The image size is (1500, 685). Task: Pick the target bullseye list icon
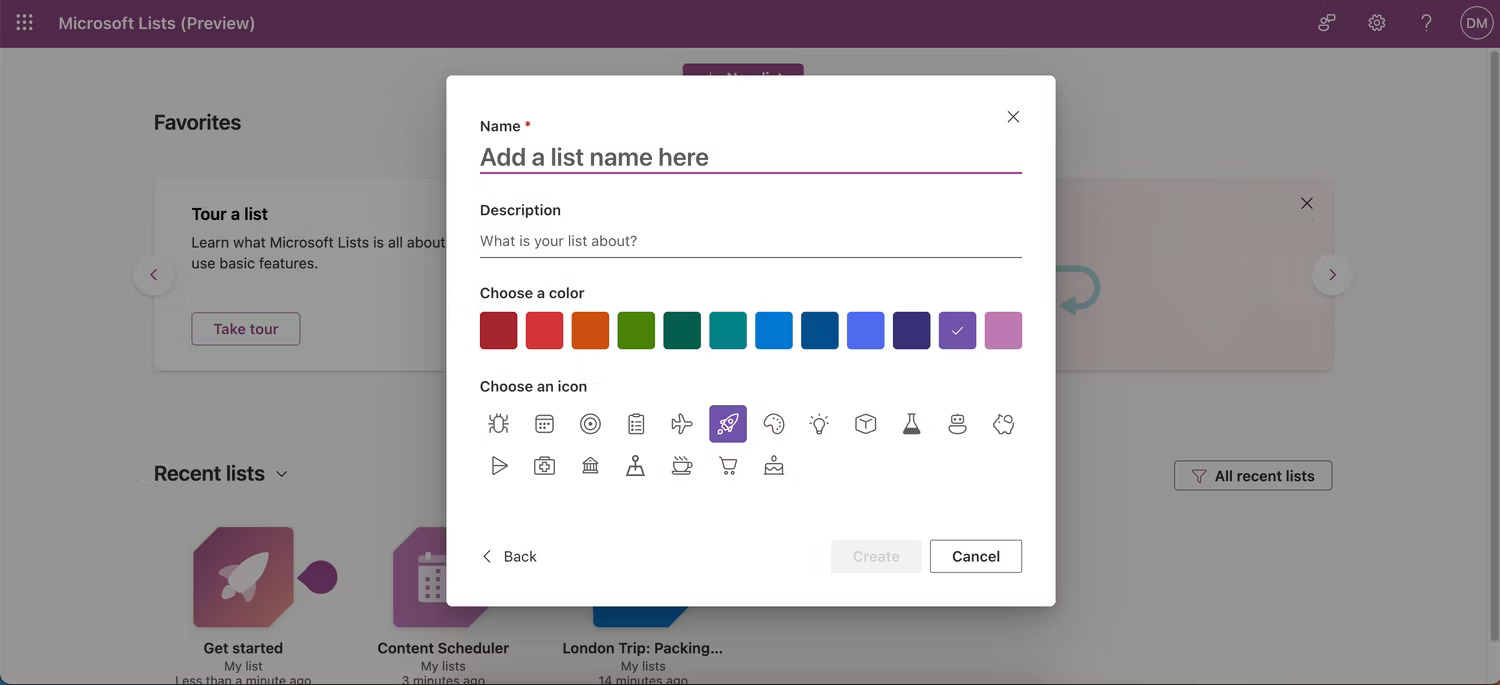click(x=590, y=424)
